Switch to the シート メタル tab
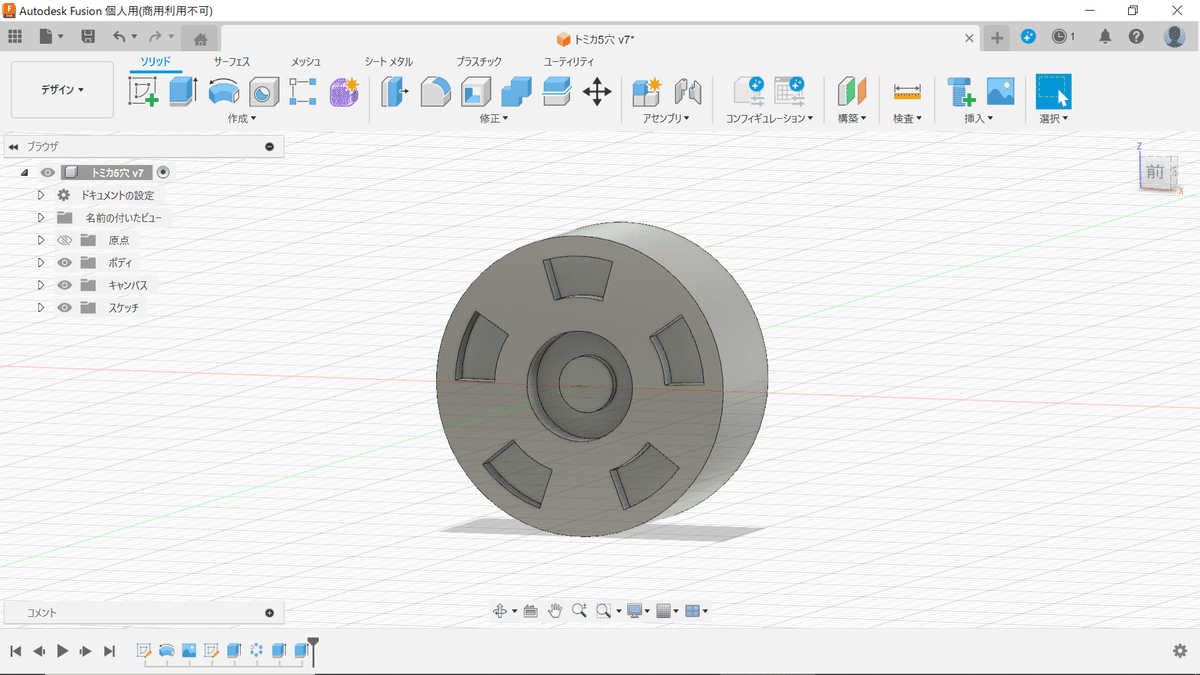The image size is (1200, 675). coord(389,62)
